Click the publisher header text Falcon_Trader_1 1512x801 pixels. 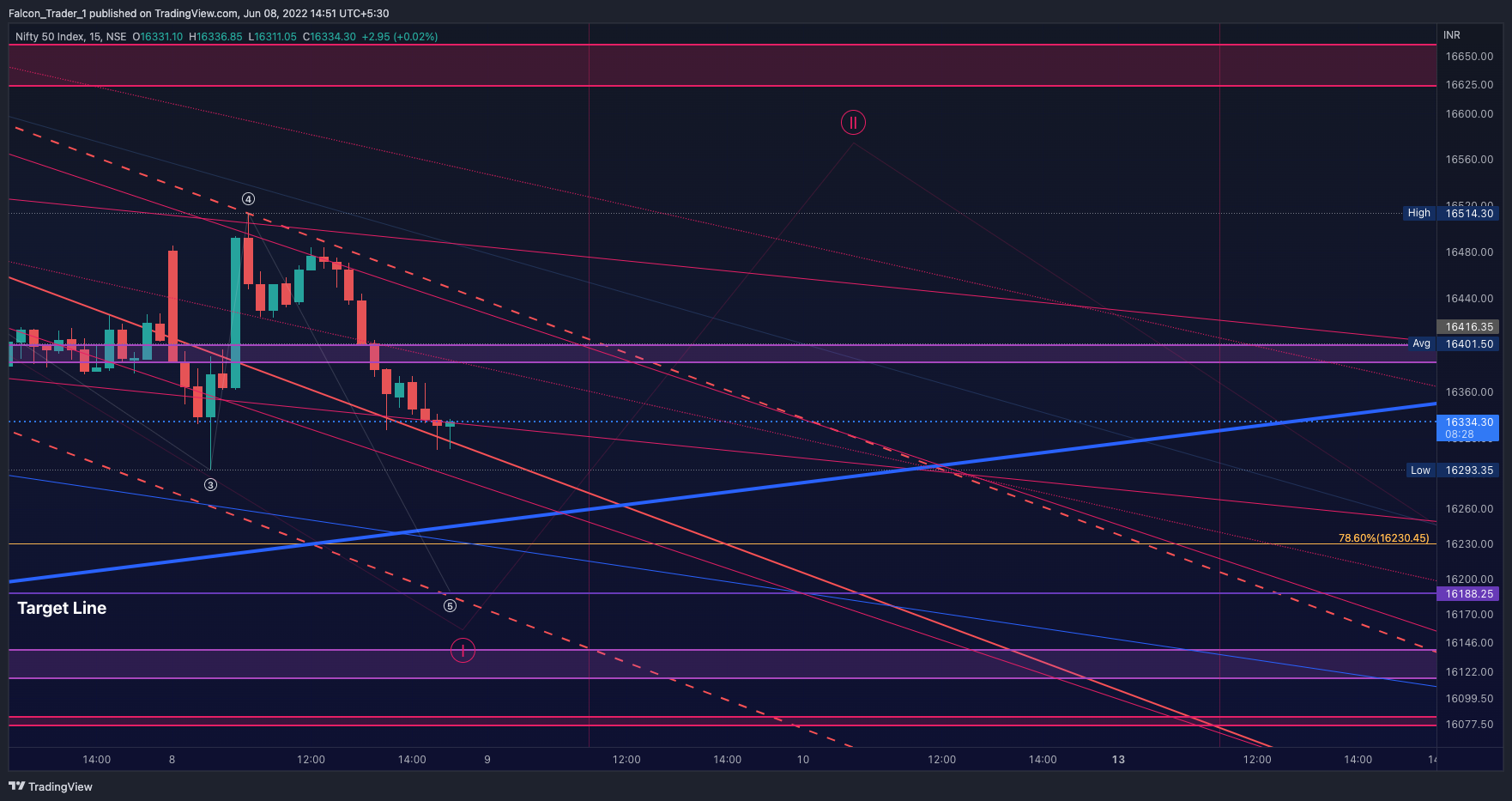[47, 14]
